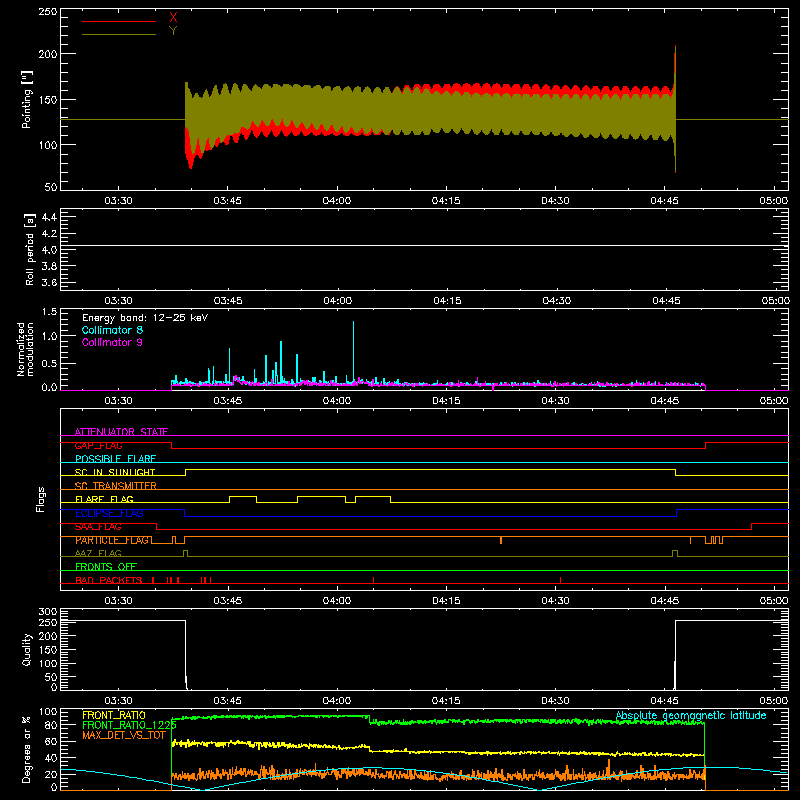Select the PARTICLE_FLAG label
800x800 pixels.
112,540
